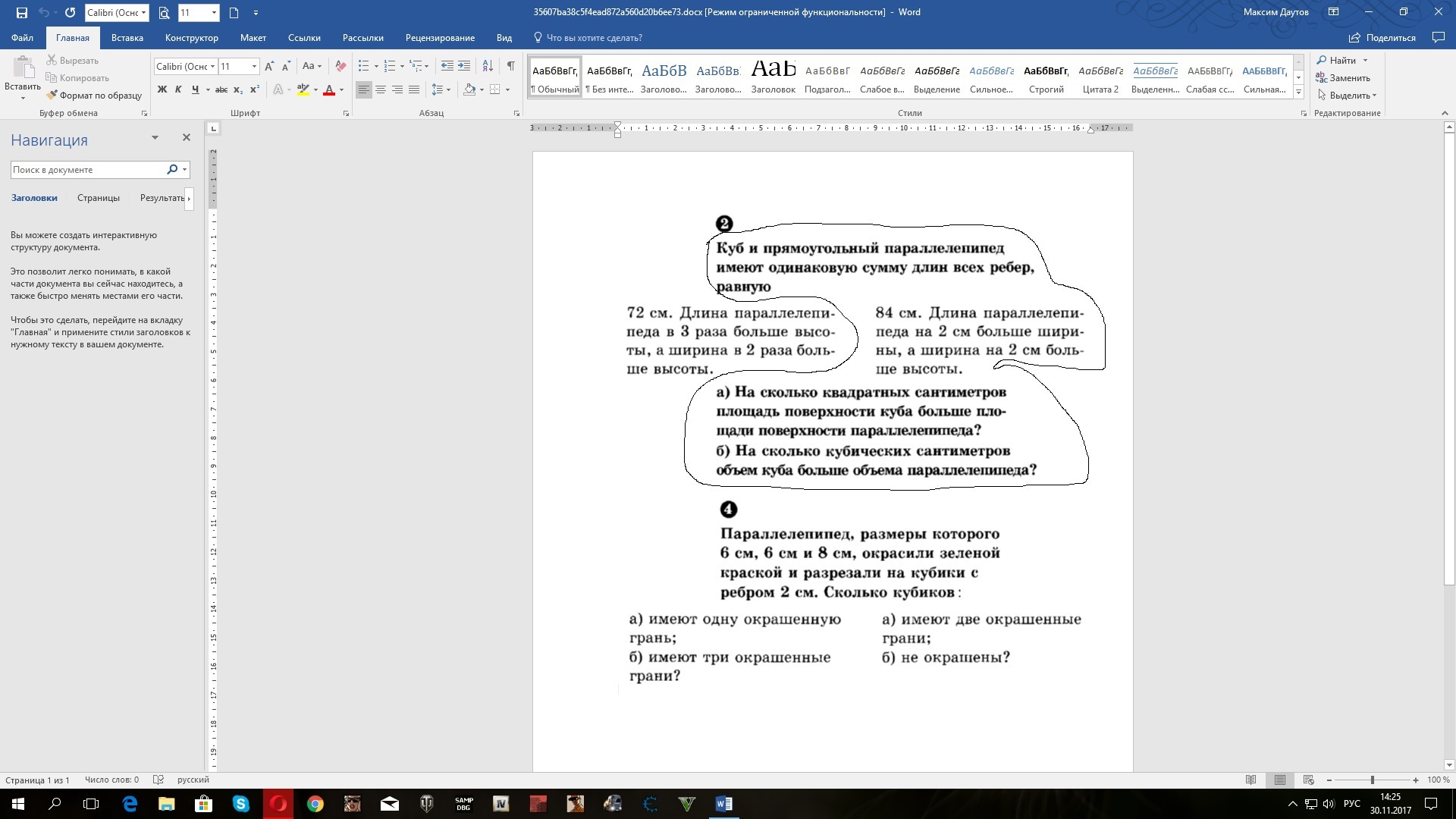The image size is (1456, 819).
Task: Click the Increase Font Size icon
Action: point(269,66)
